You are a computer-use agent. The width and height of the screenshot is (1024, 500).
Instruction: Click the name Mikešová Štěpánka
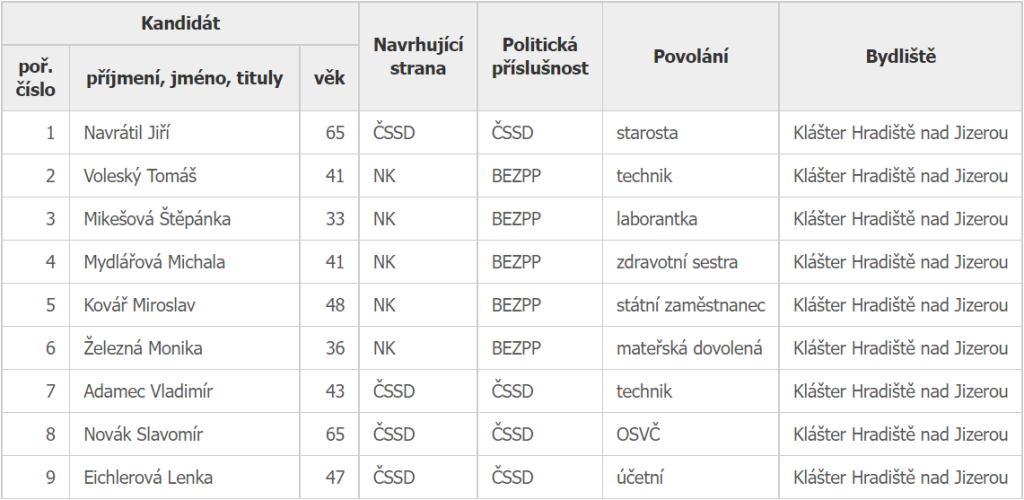157,219
